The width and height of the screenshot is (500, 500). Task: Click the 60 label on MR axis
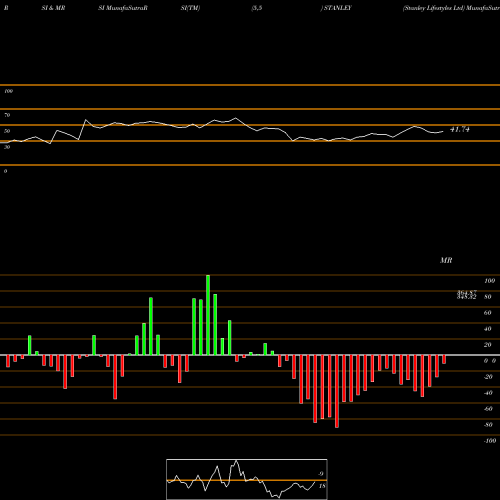point(488,313)
